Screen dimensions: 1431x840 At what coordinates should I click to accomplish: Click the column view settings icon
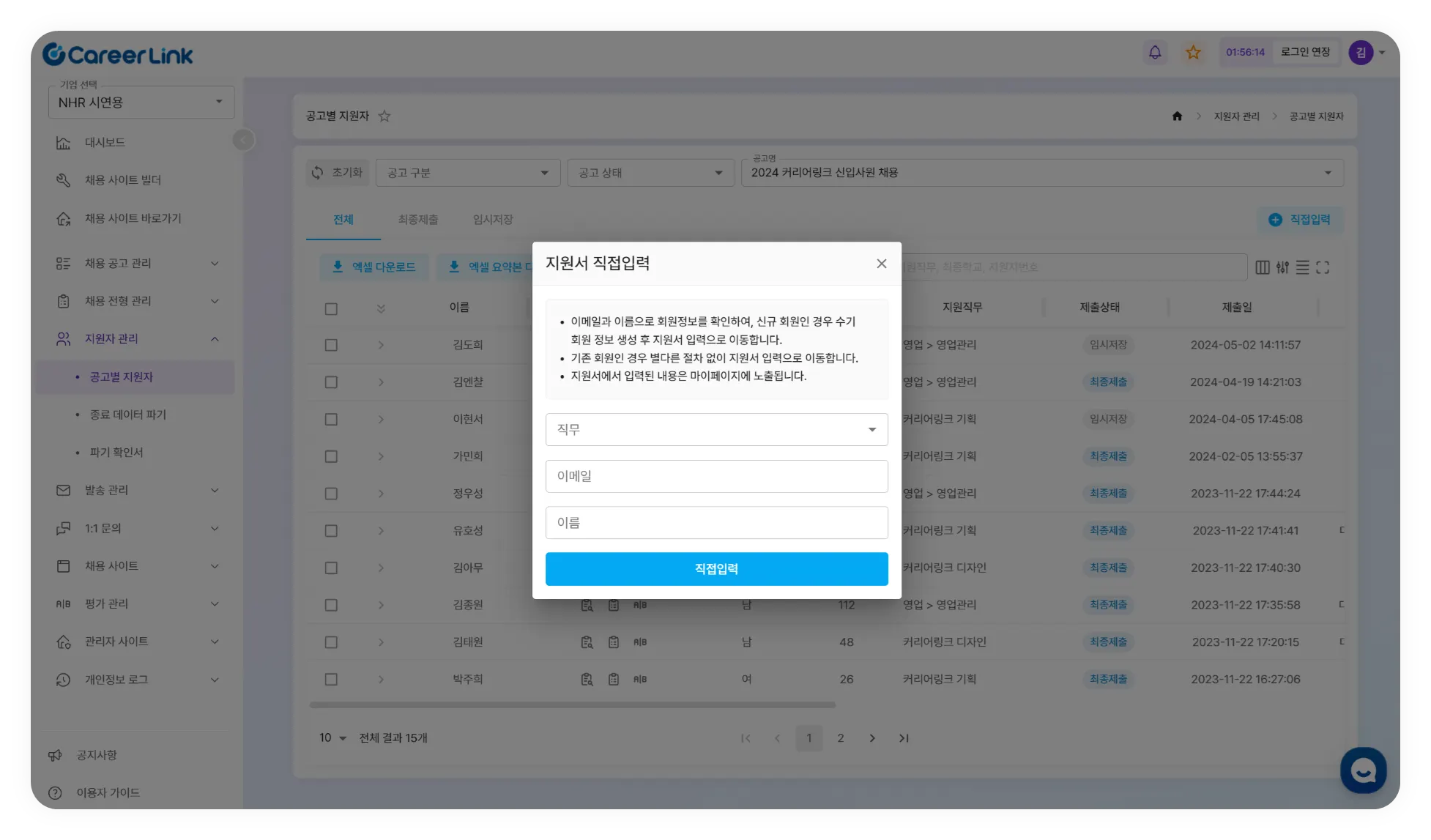pos(1263,267)
